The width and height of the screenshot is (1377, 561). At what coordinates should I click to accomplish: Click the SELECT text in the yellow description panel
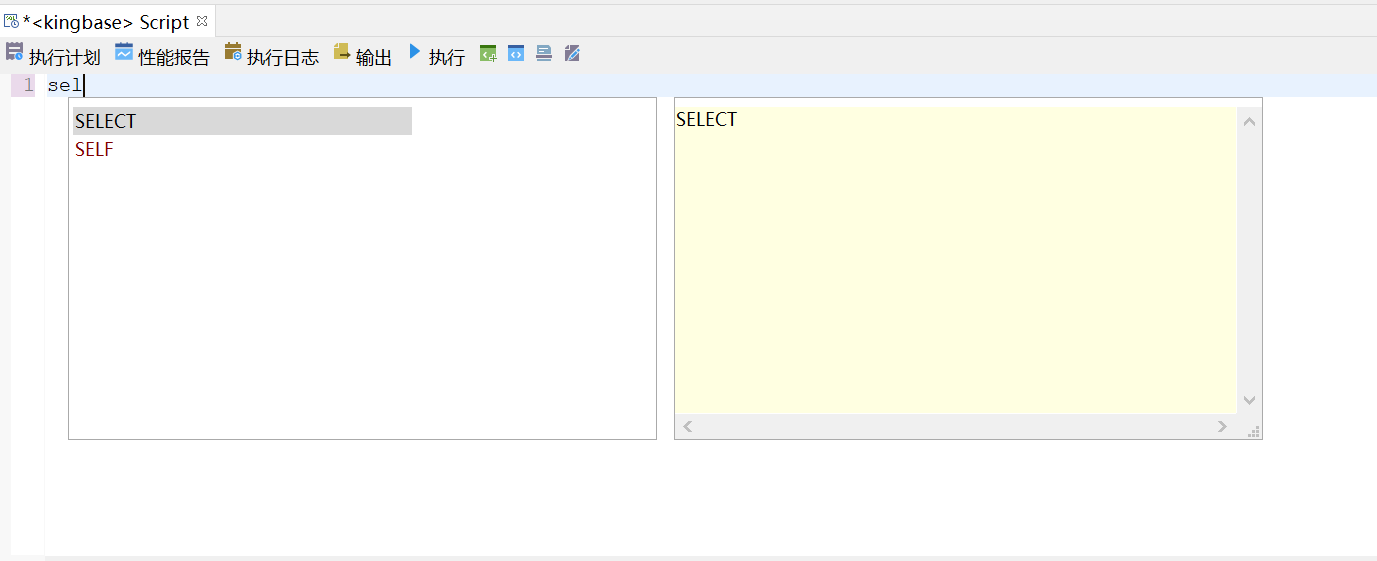(x=706, y=120)
